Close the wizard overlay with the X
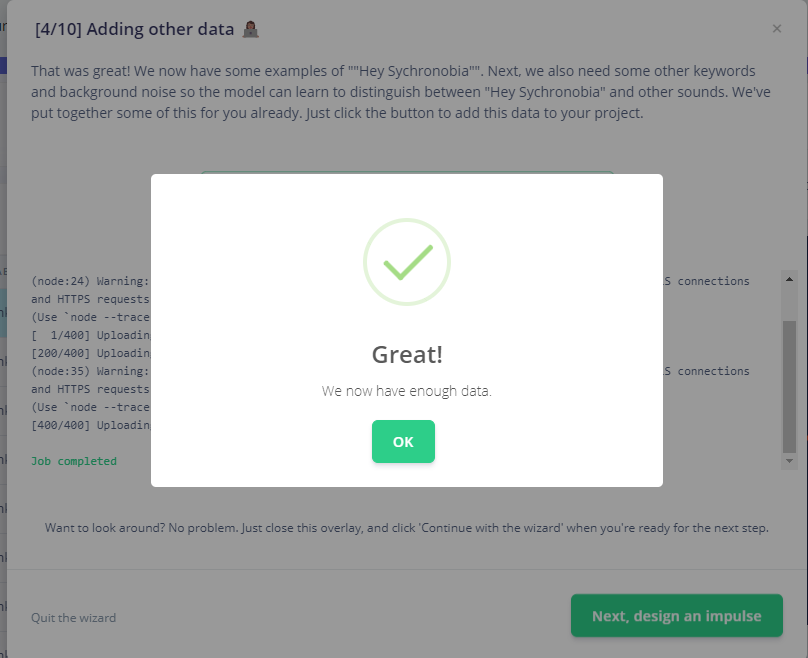This screenshot has width=808, height=658. pos(777,29)
